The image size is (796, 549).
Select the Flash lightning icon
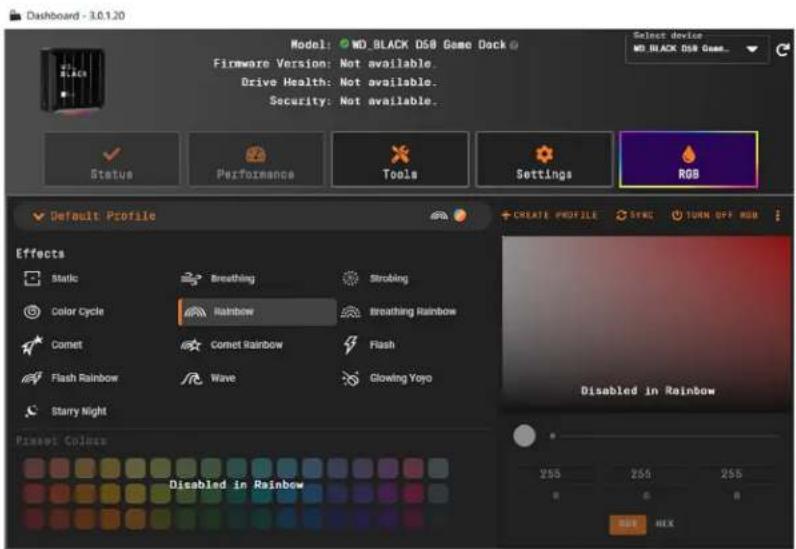tap(350, 345)
